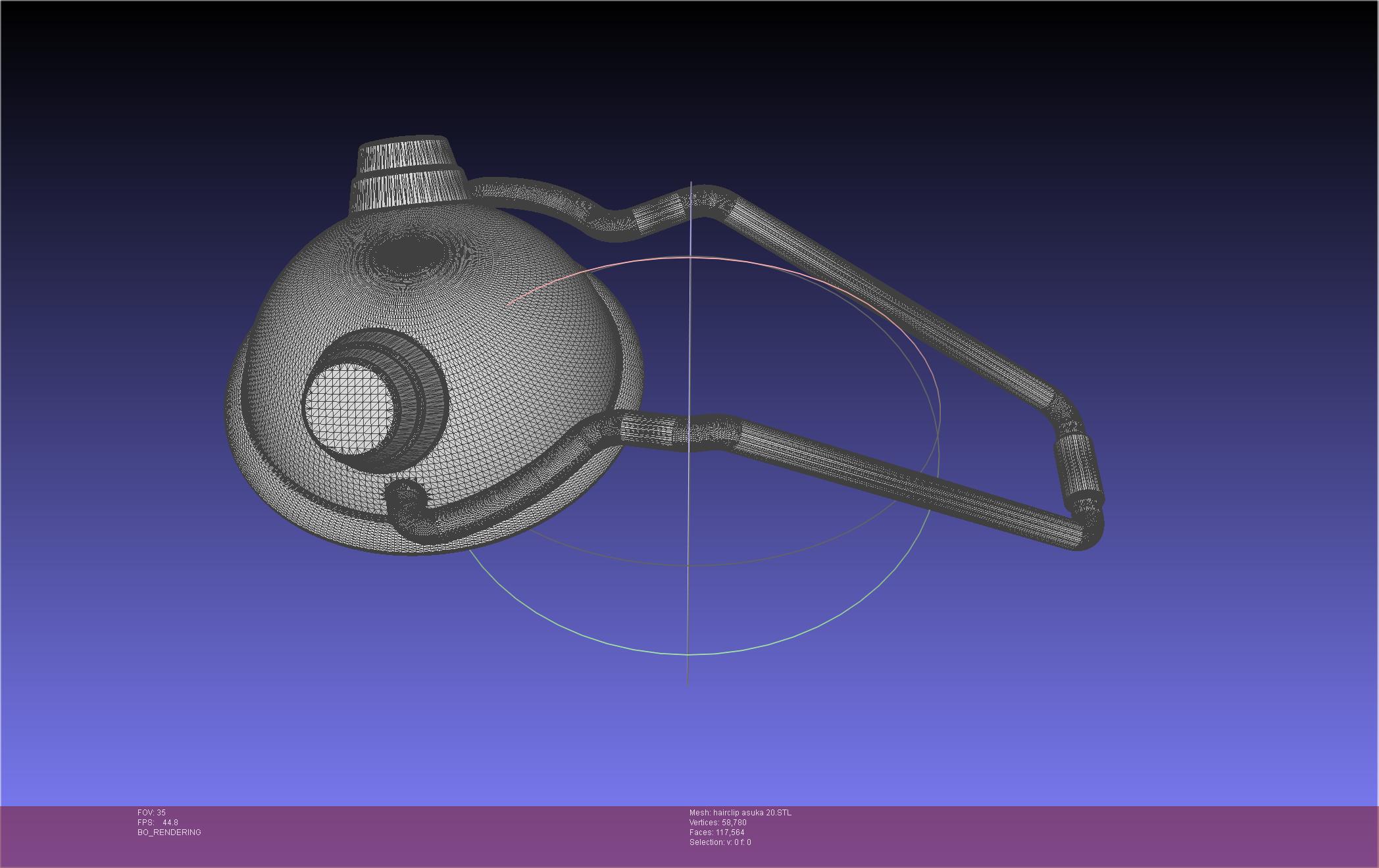Click the FOV: 35 readout
Image resolution: width=1379 pixels, height=868 pixels.
151,813
